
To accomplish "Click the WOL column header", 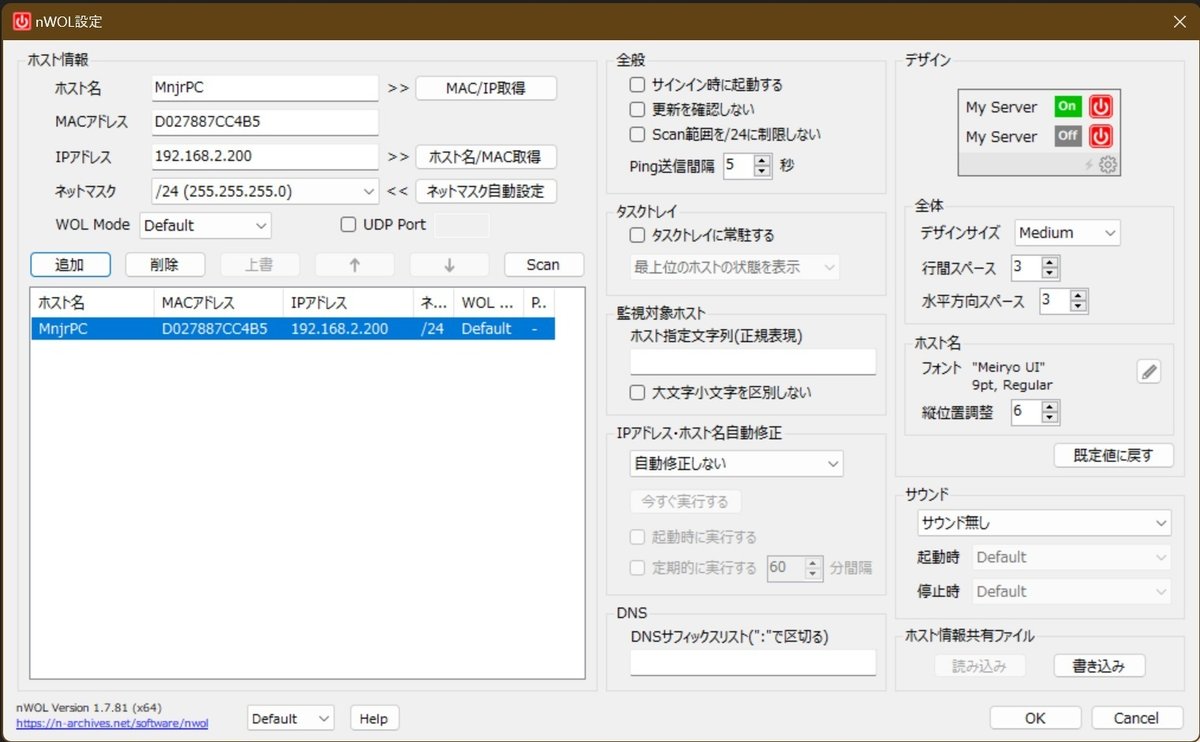I will (488, 301).
